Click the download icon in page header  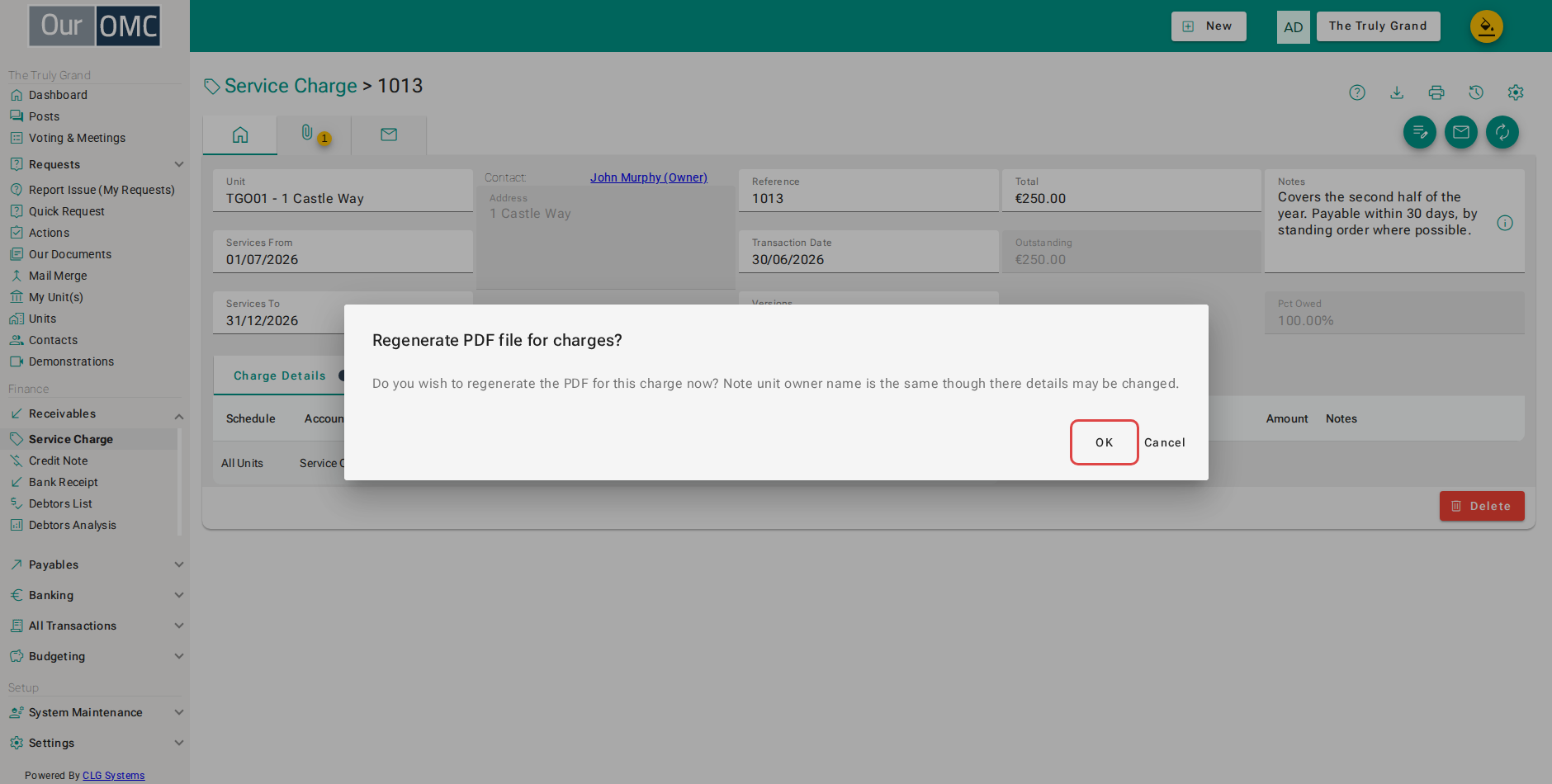point(1397,92)
